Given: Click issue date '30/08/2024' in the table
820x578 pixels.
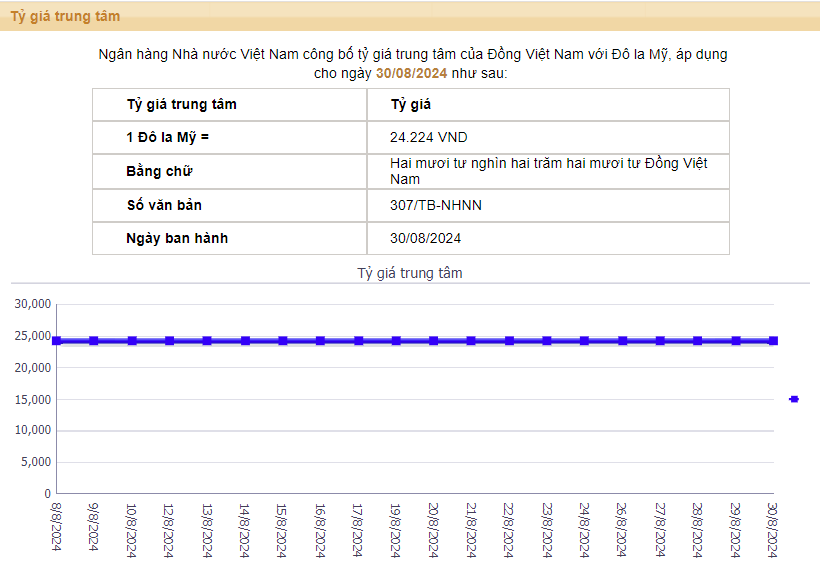Looking at the screenshot, I should pyautogui.click(x=425, y=239).
